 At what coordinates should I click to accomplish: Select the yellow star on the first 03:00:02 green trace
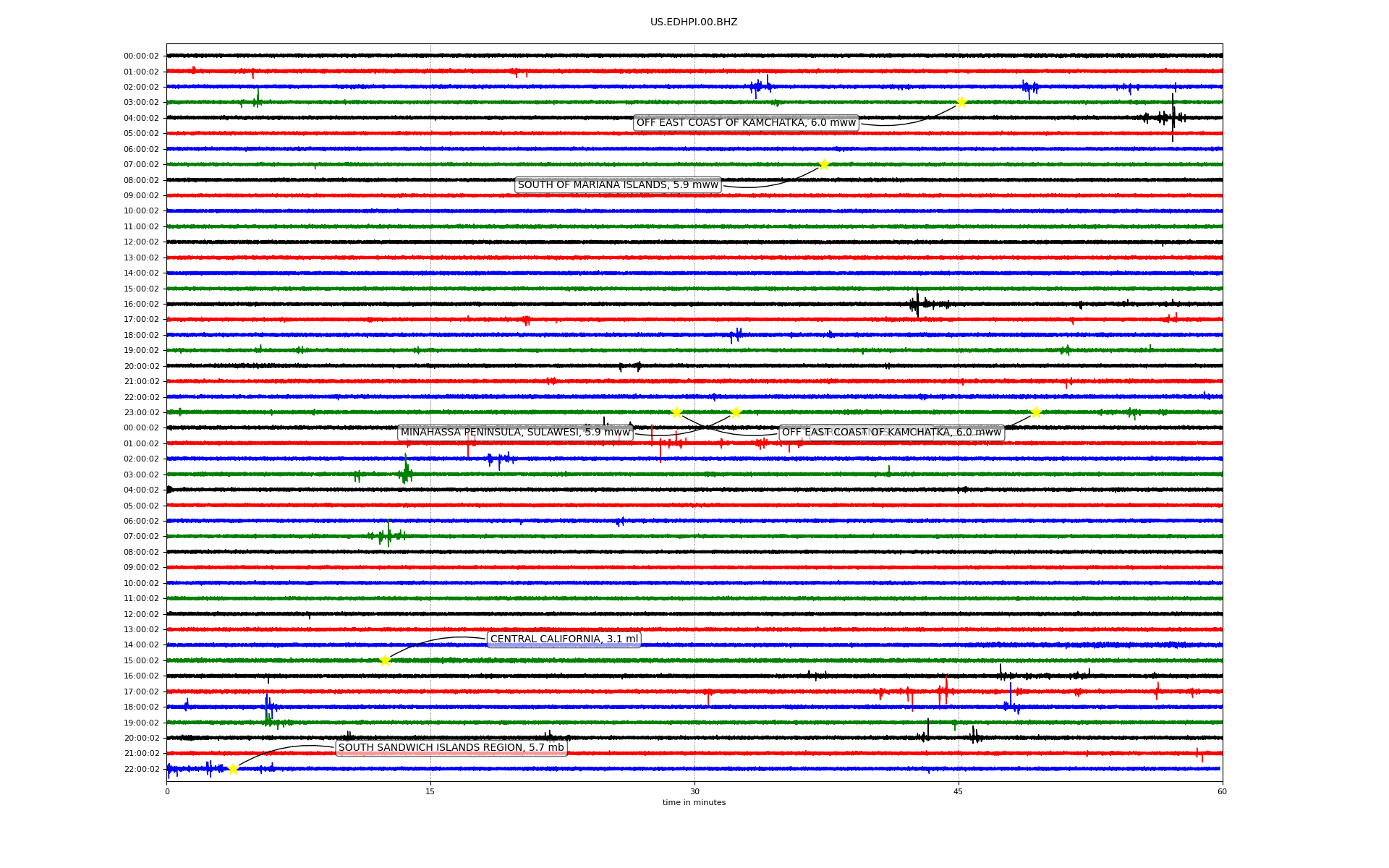(961, 102)
